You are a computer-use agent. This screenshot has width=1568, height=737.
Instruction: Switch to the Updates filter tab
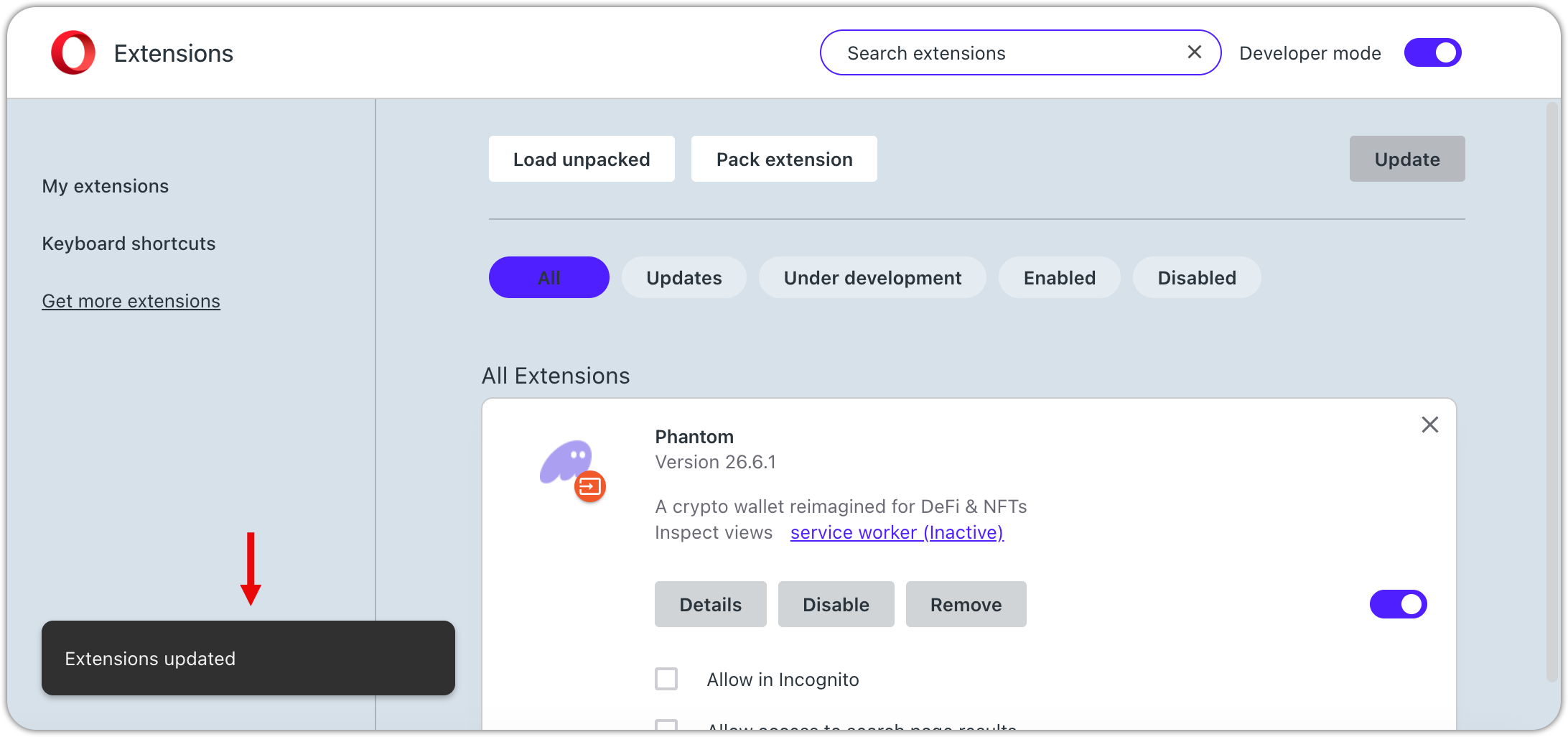point(683,278)
